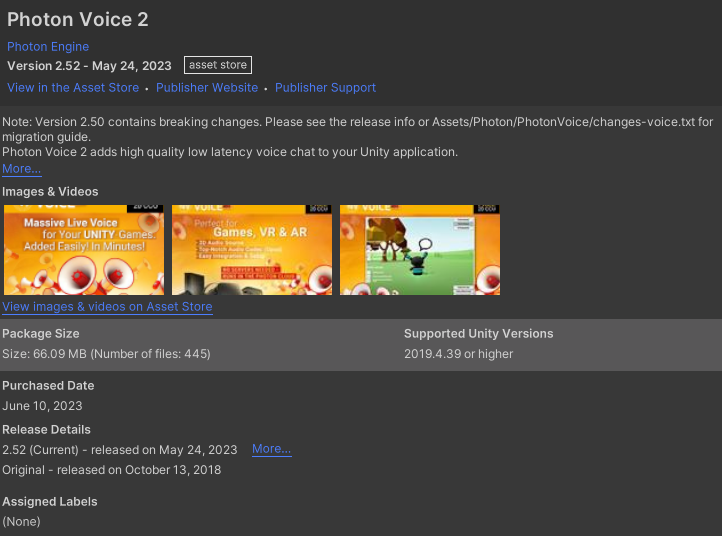Select the Package Size heading
Viewport: 722px width, 536px height.
[41, 333]
